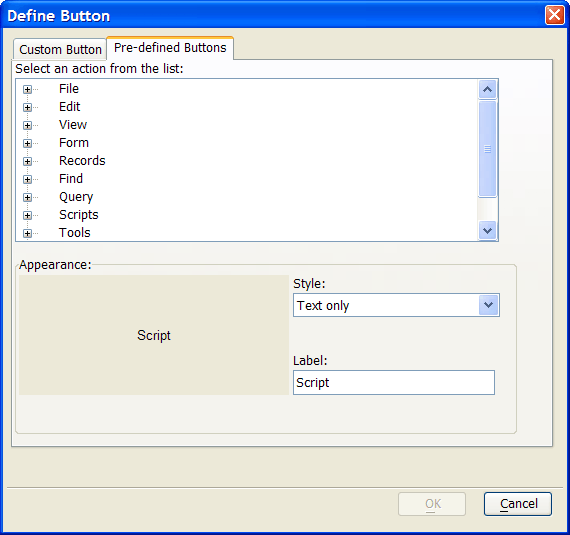The image size is (570, 535).
Task: Select the Tools action category
Action: pos(75,233)
